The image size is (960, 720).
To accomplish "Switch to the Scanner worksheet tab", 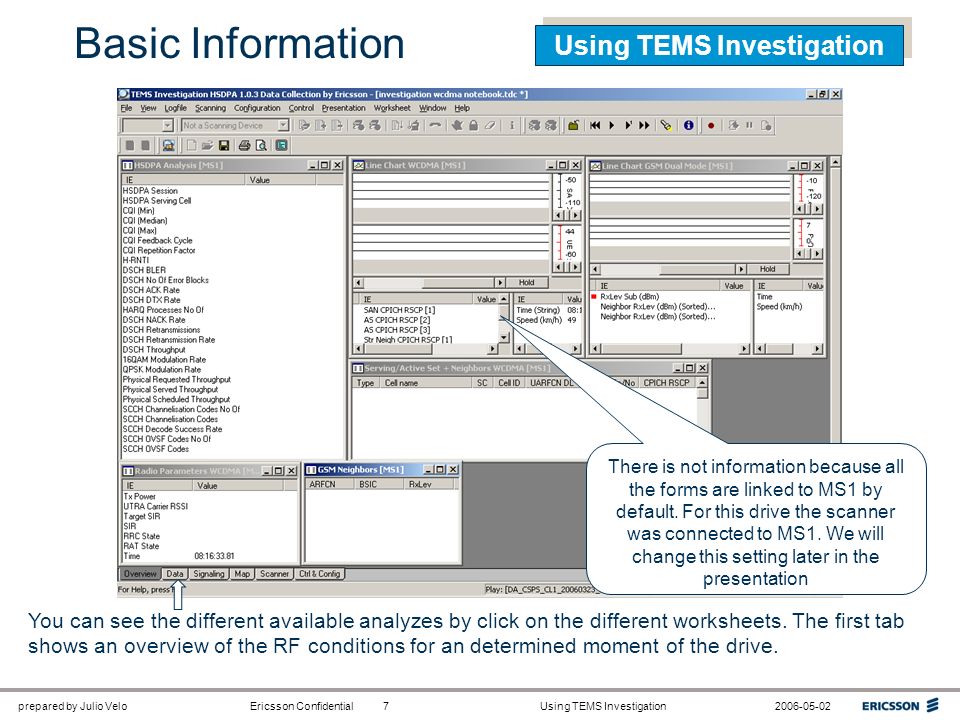I will pyautogui.click(x=274, y=574).
